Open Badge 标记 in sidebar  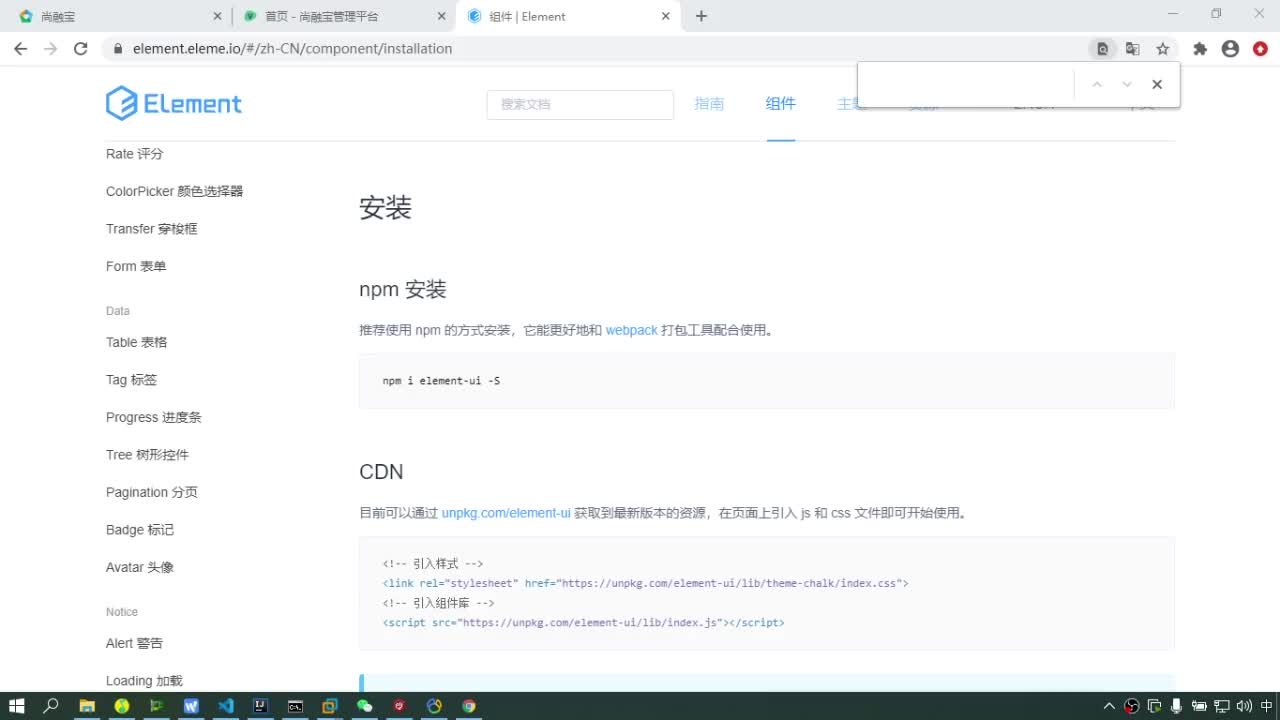click(140, 530)
